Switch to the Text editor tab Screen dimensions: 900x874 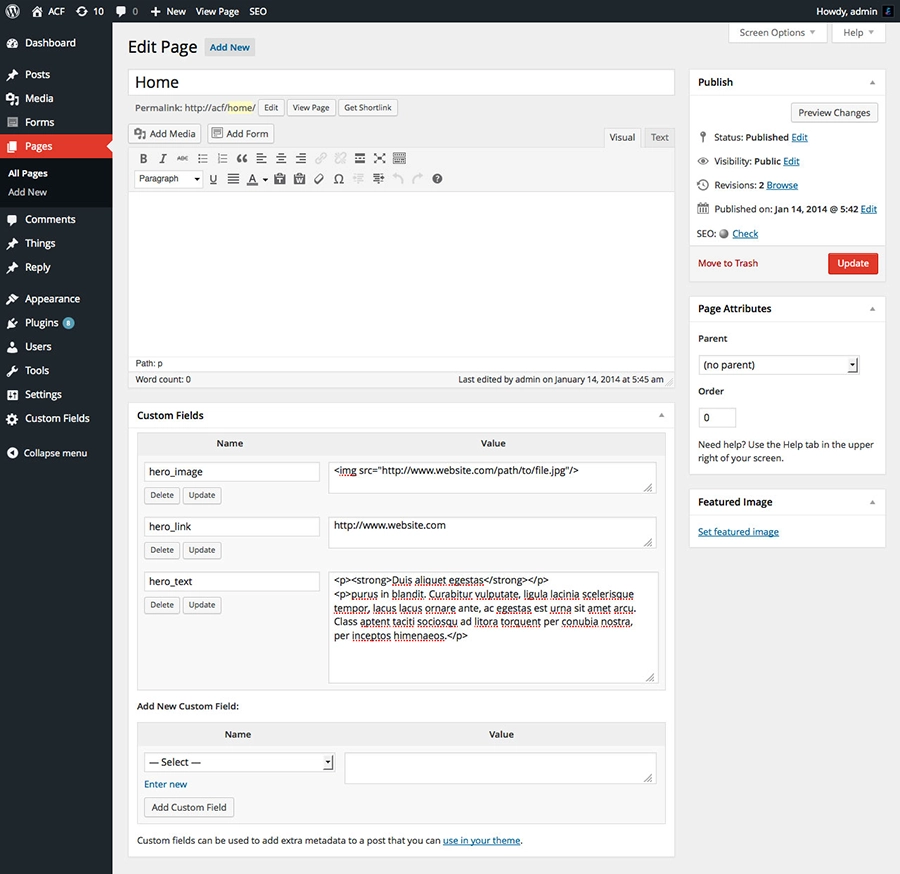658,137
